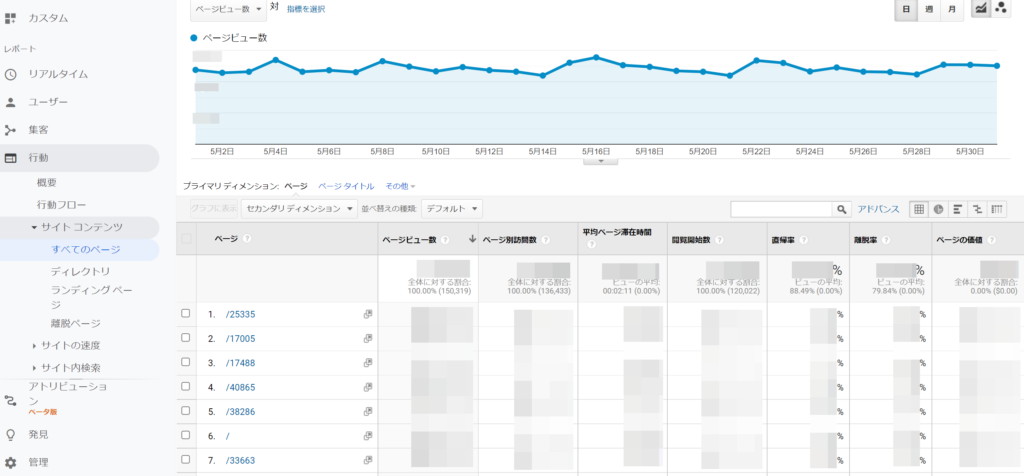Open 離脱ページ report
The height and width of the screenshot is (476, 1024).
76,323
